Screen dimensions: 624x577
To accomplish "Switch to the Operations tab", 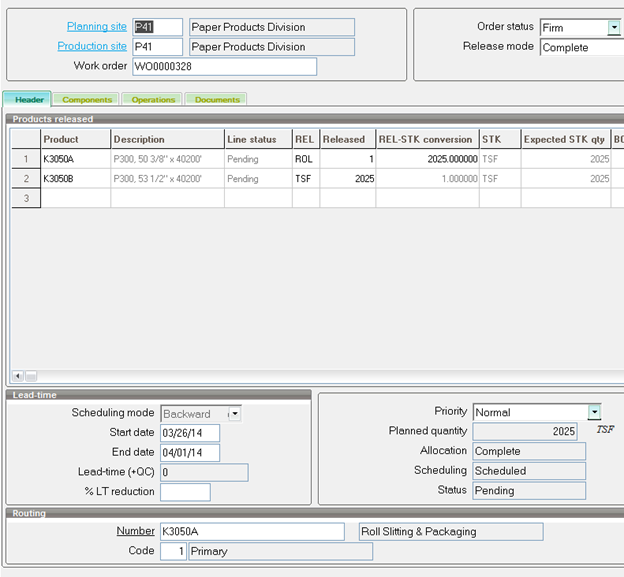I will pyautogui.click(x=153, y=99).
